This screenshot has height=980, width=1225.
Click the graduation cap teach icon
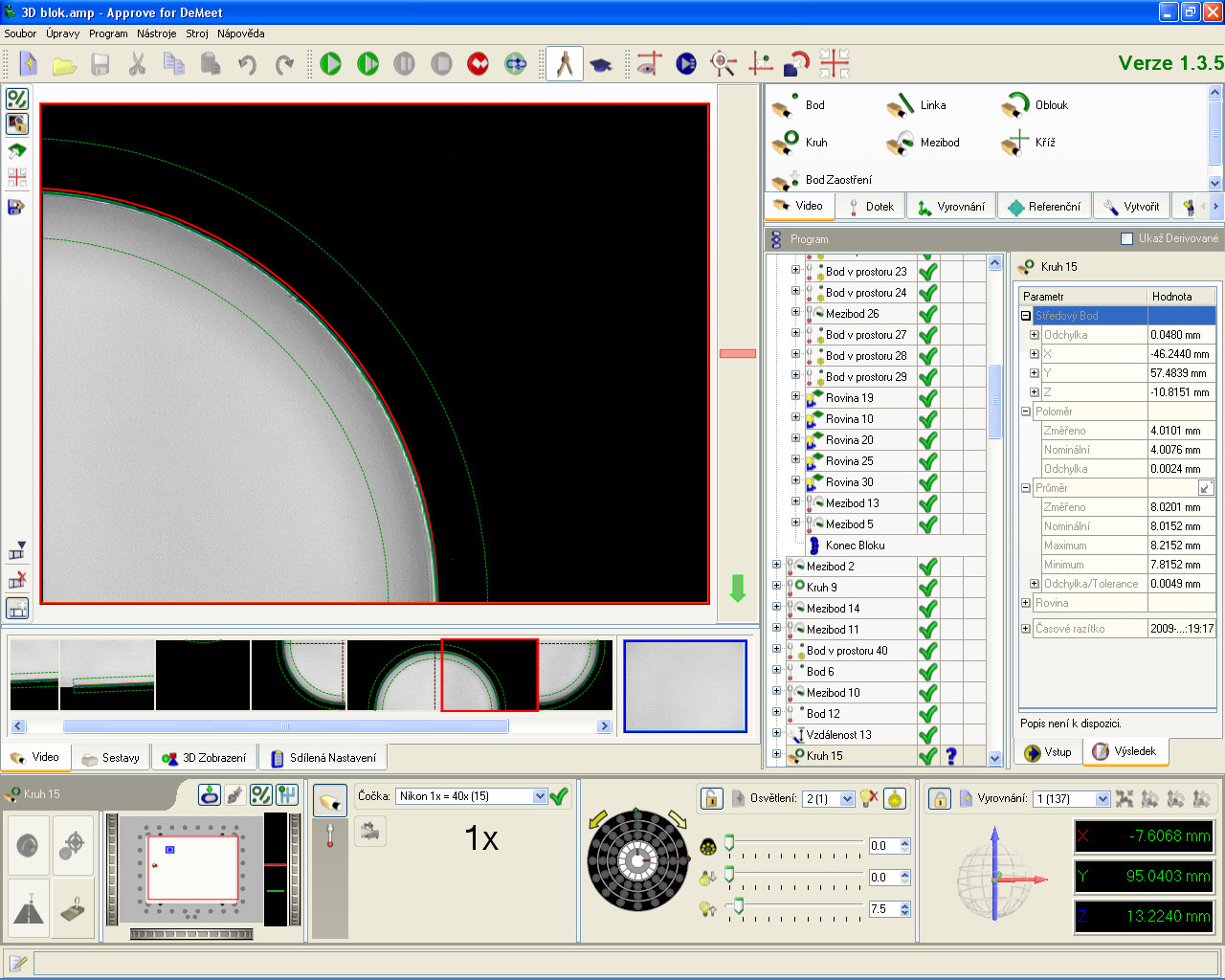(x=601, y=64)
